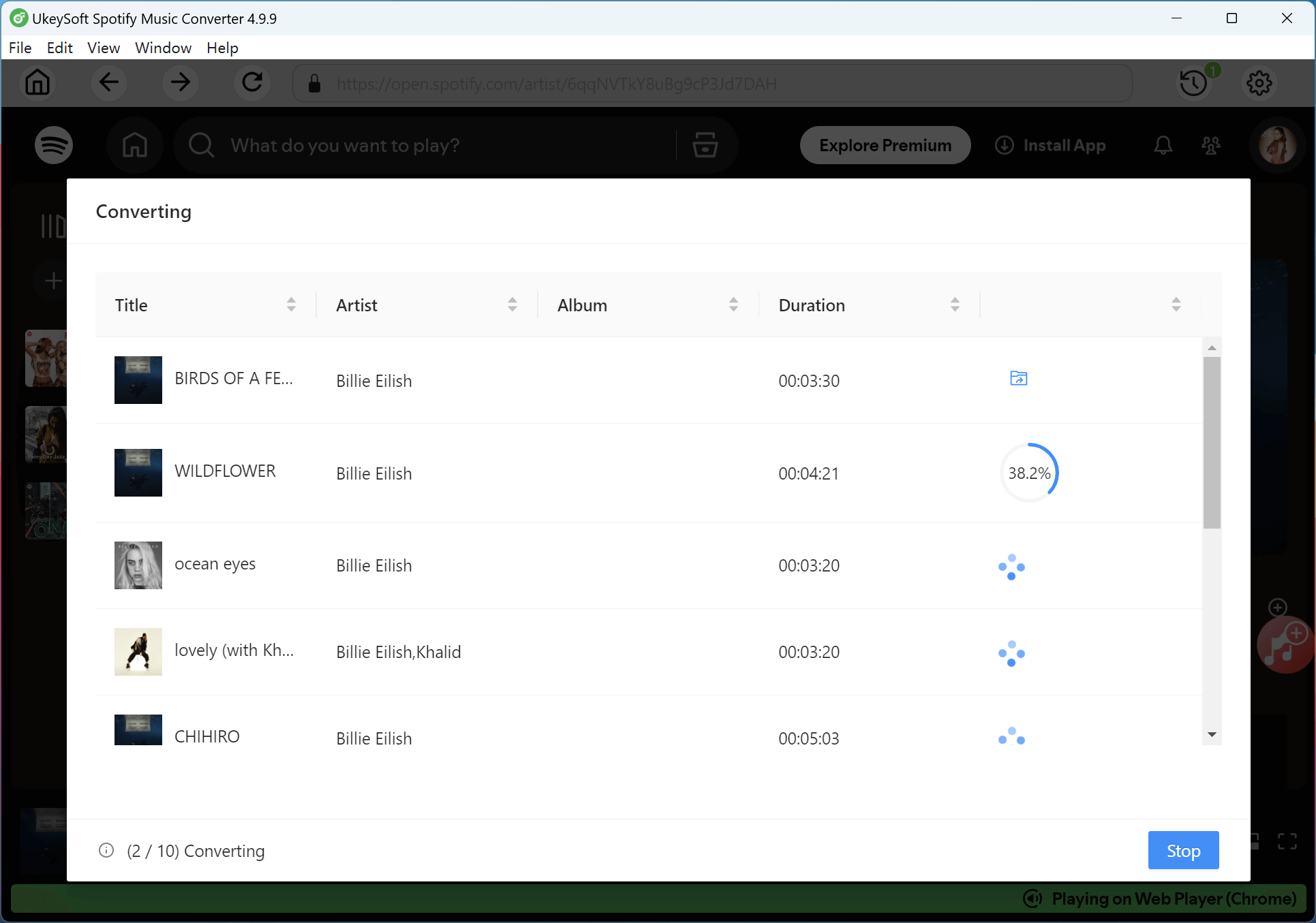
Task: Refresh the current Spotify page
Action: click(251, 82)
